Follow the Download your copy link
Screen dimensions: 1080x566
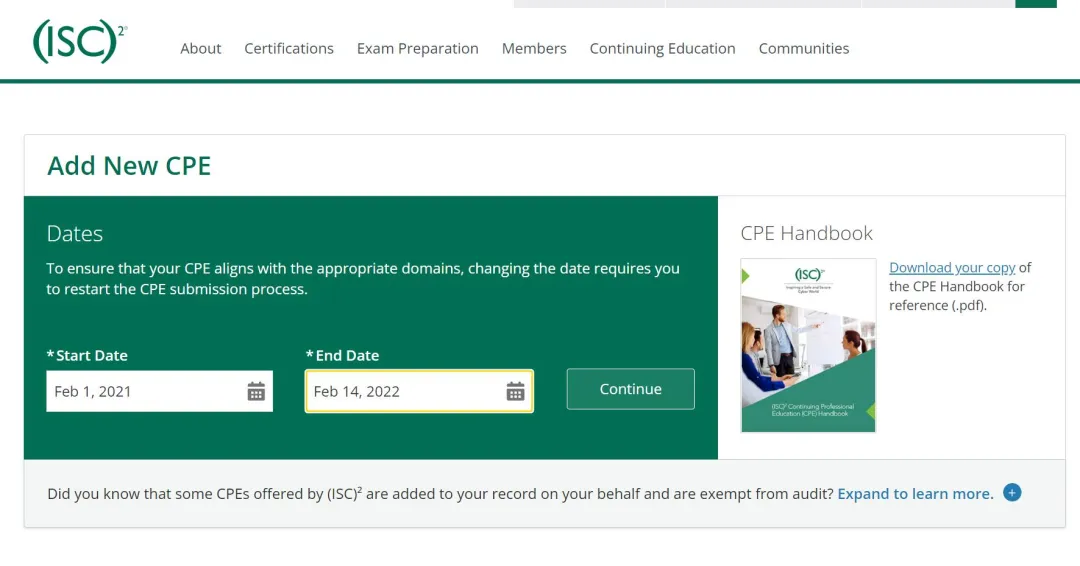click(x=952, y=267)
